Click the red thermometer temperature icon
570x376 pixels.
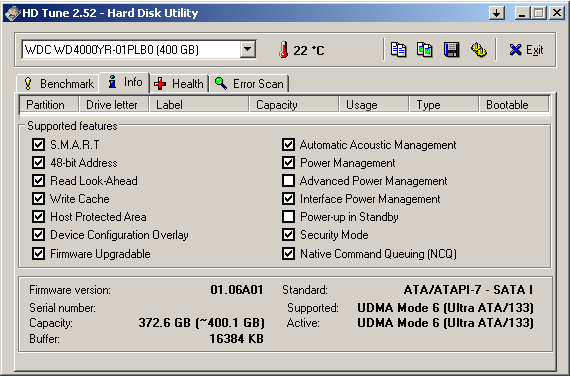coord(284,50)
